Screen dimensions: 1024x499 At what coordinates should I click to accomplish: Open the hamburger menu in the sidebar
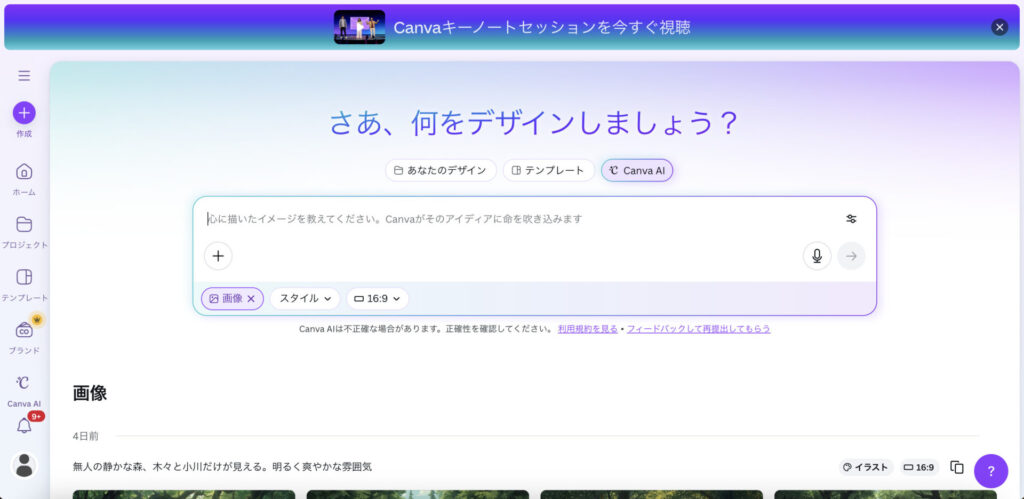(x=24, y=75)
